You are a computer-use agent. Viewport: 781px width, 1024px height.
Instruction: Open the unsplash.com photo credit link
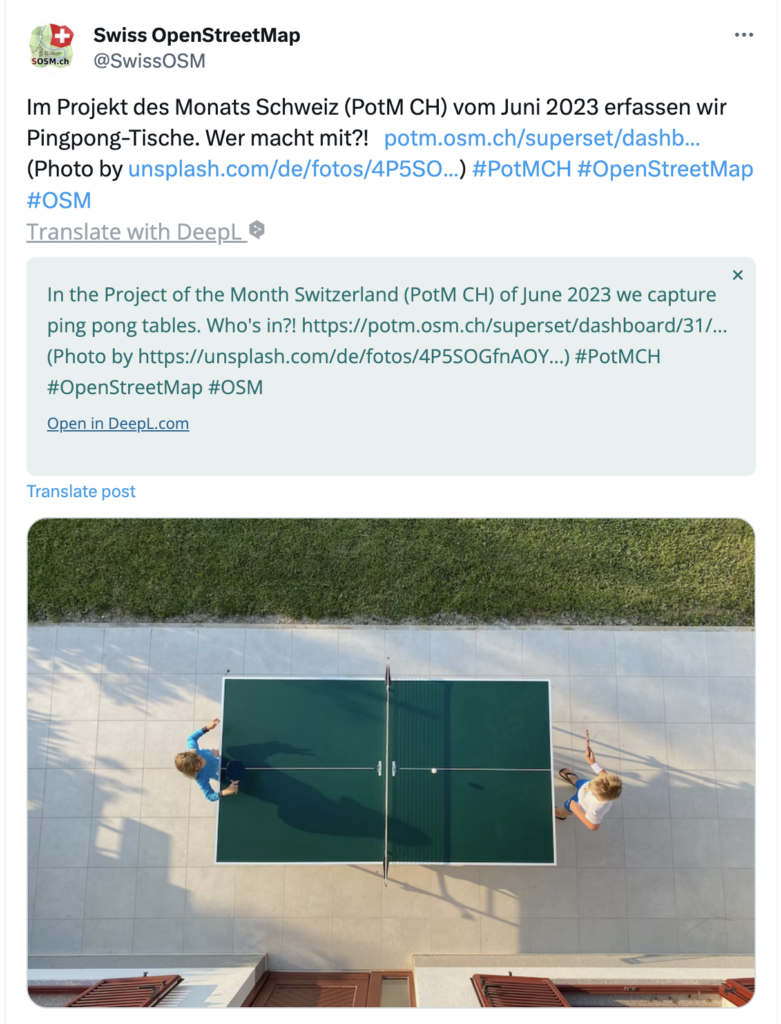(293, 168)
